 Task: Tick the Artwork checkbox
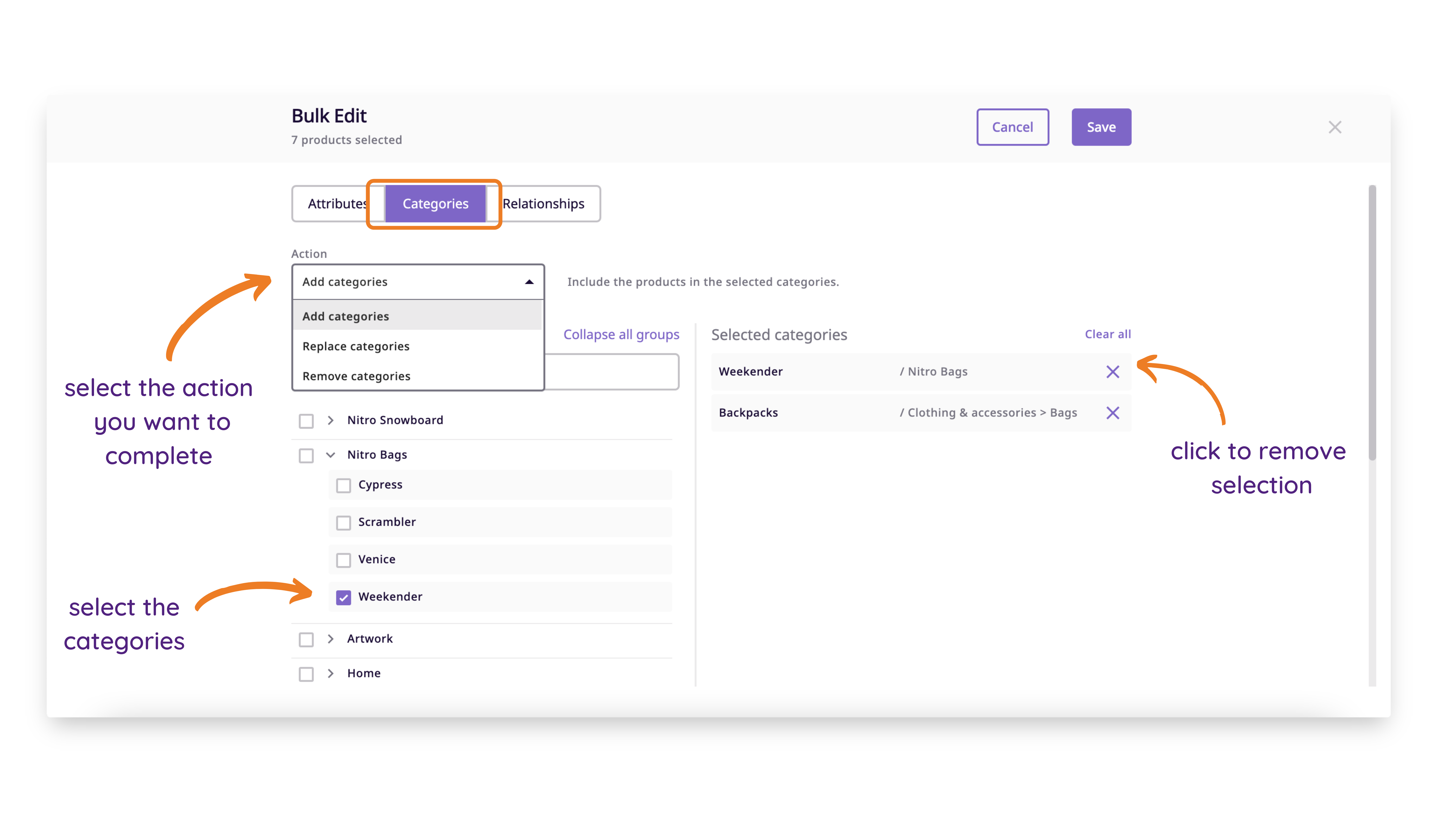[306, 639]
